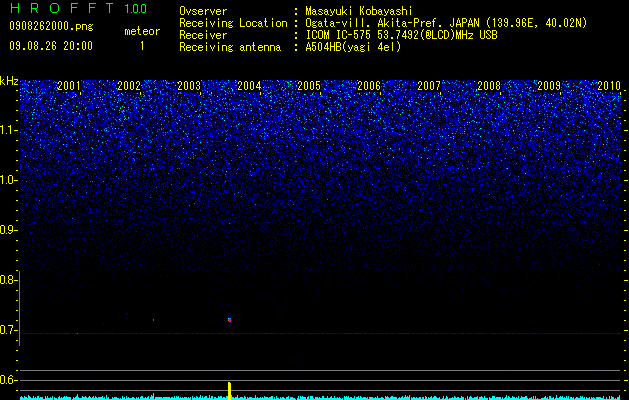Click observer name Masayuki Kobayashi
The width and height of the screenshot is (629, 400).
tap(359, 11)
